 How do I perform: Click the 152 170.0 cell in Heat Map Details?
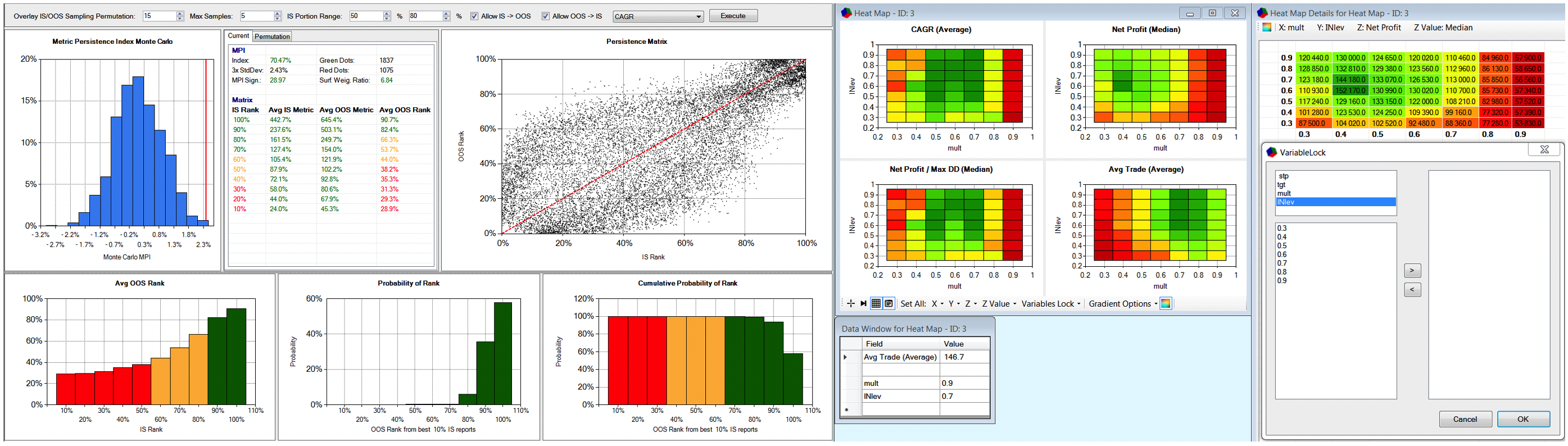[1351, 90]
